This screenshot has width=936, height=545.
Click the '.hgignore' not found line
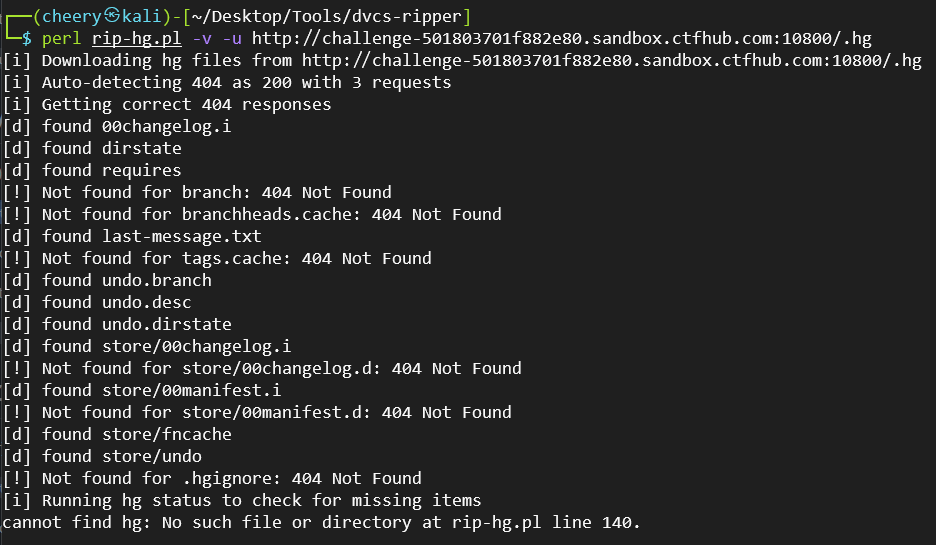[x=212, y=479]
